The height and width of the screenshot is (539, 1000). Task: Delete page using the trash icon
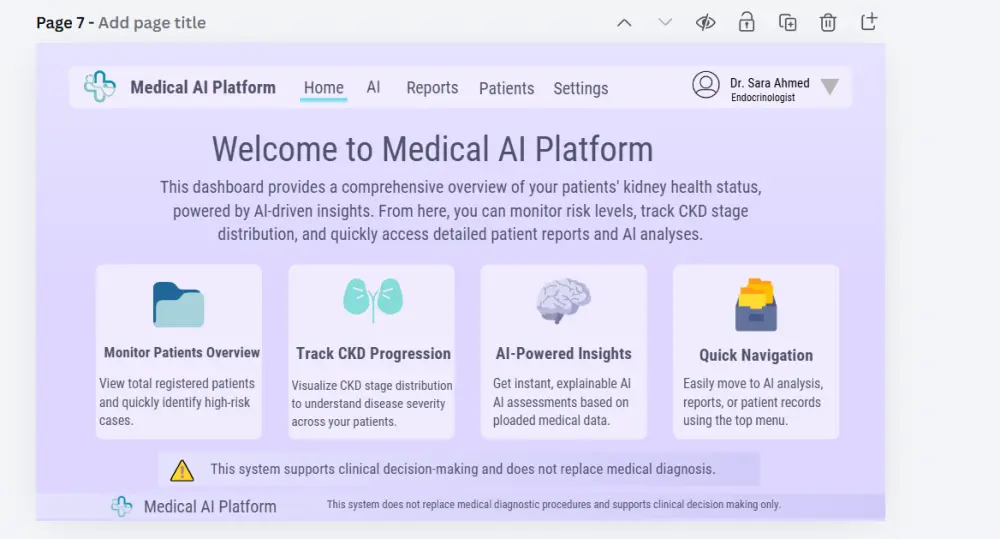pos(828,23)
